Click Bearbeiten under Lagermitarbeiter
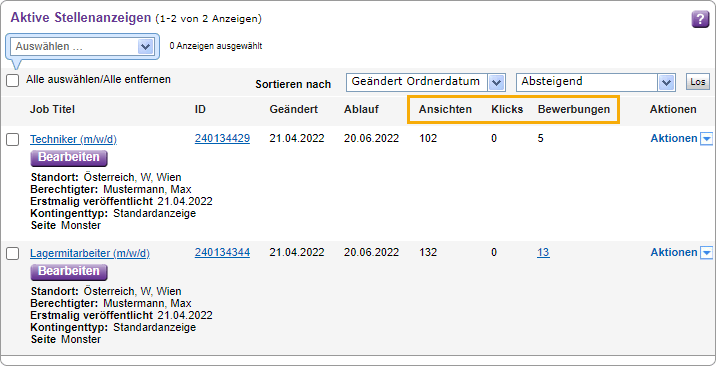This screenshot has height=366, width=716. click(x=69, y=272)
